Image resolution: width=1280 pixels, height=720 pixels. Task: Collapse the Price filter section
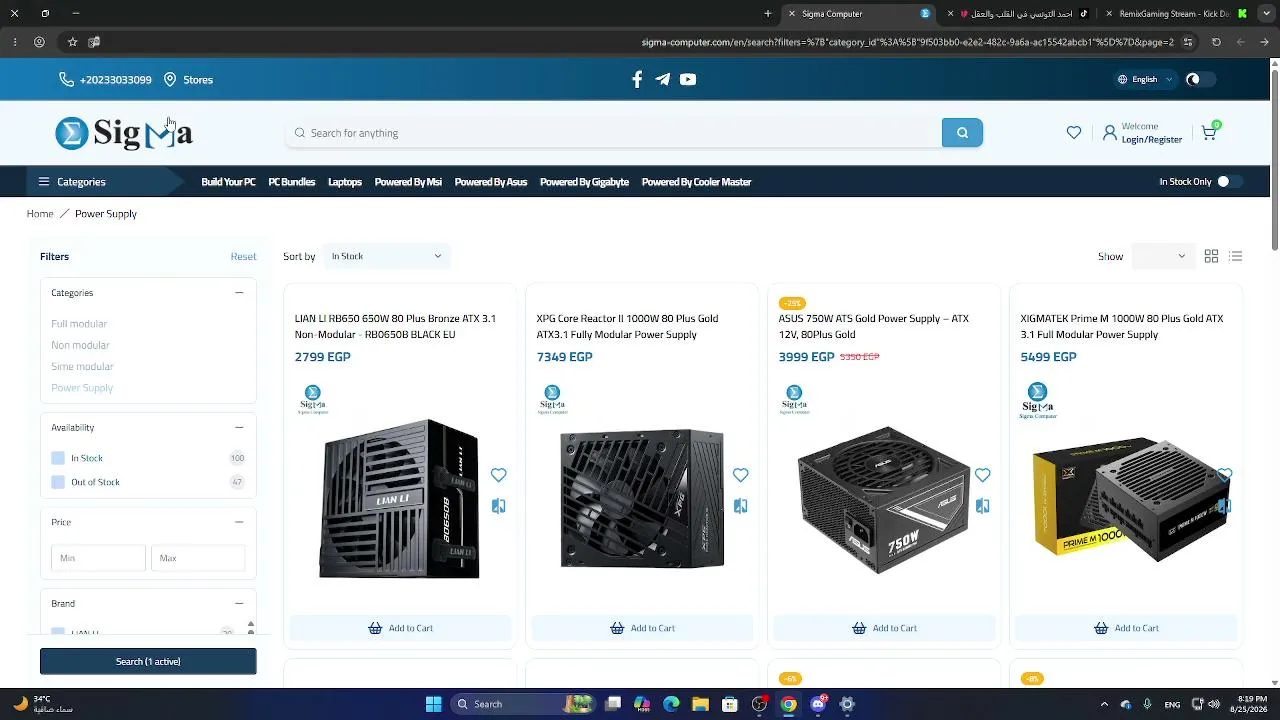(x=239, y=522)
